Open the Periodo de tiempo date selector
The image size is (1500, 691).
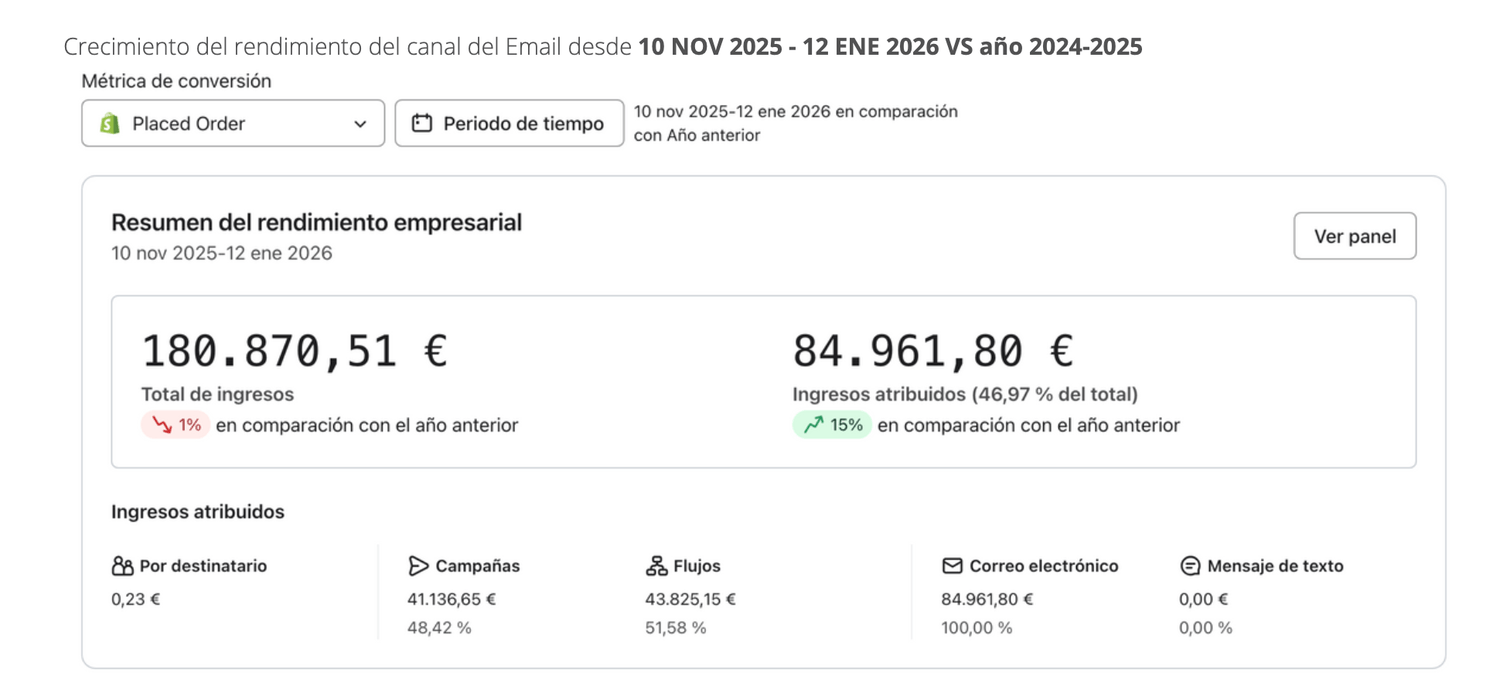point(509,124)
